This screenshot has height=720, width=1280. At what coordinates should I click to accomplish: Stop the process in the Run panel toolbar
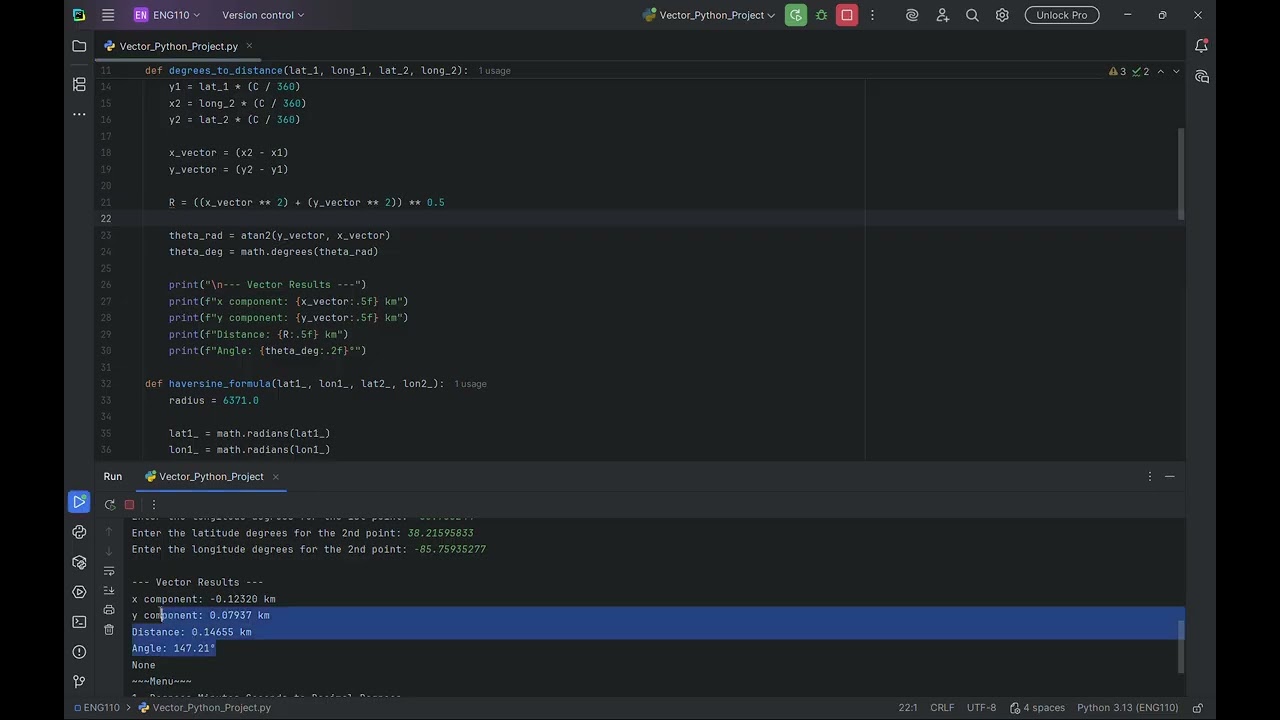click(x=129, y=505)
